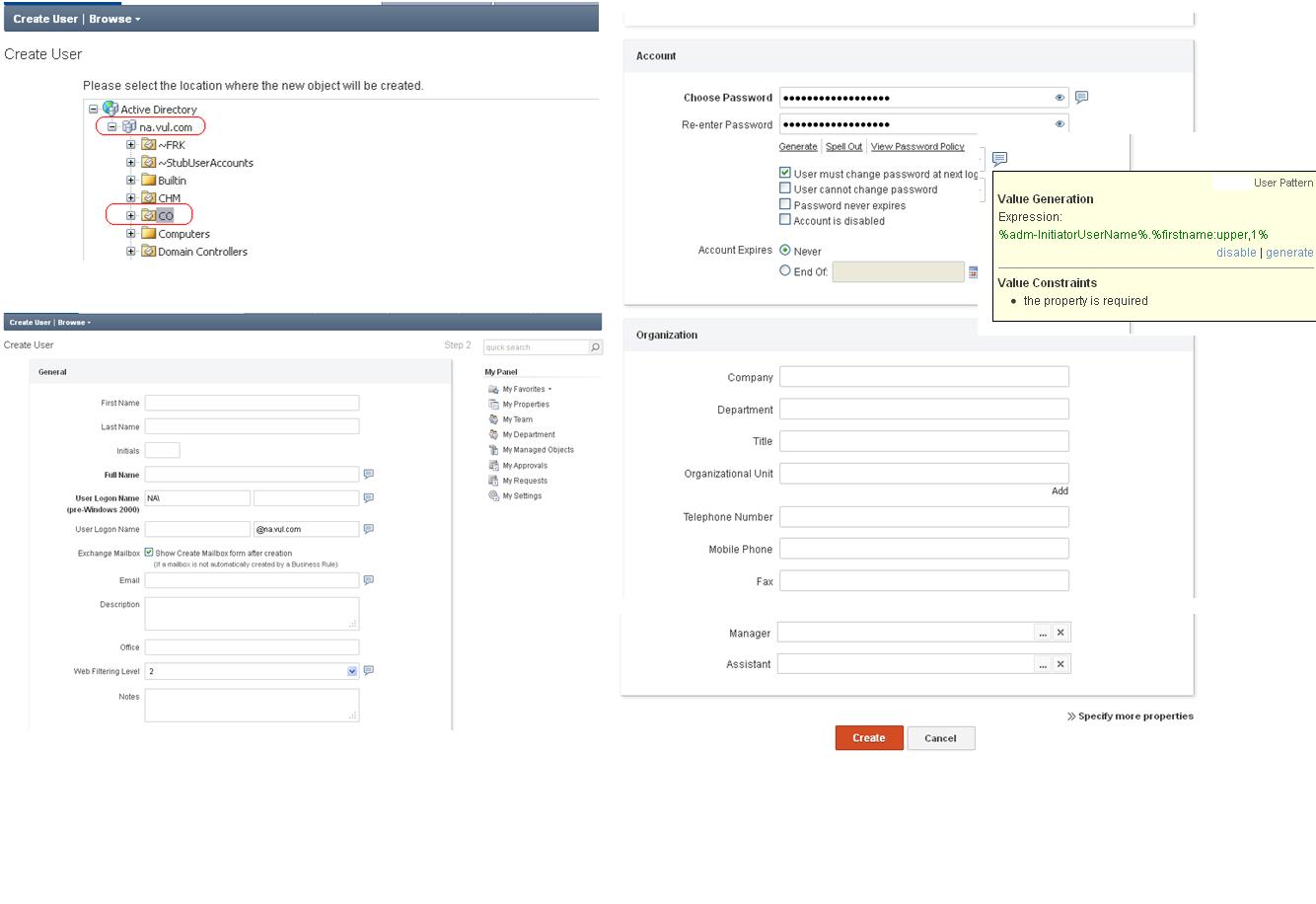
Task: Open the Full Name property pattern icon
Action: [369, 474]
